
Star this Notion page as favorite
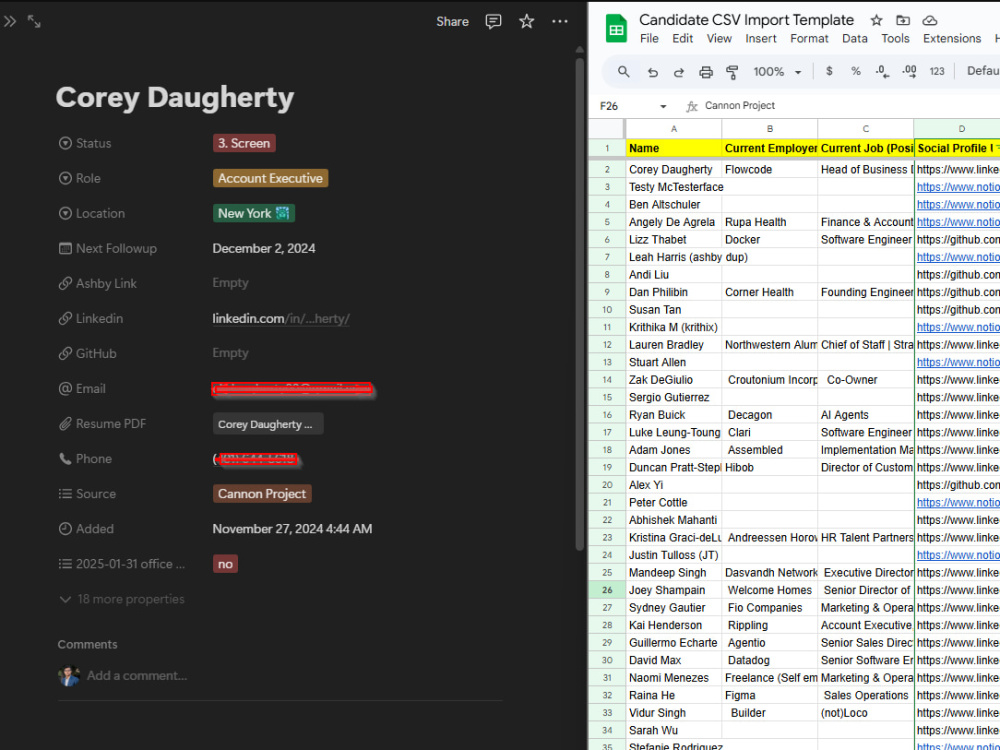[x=526, y=22]
